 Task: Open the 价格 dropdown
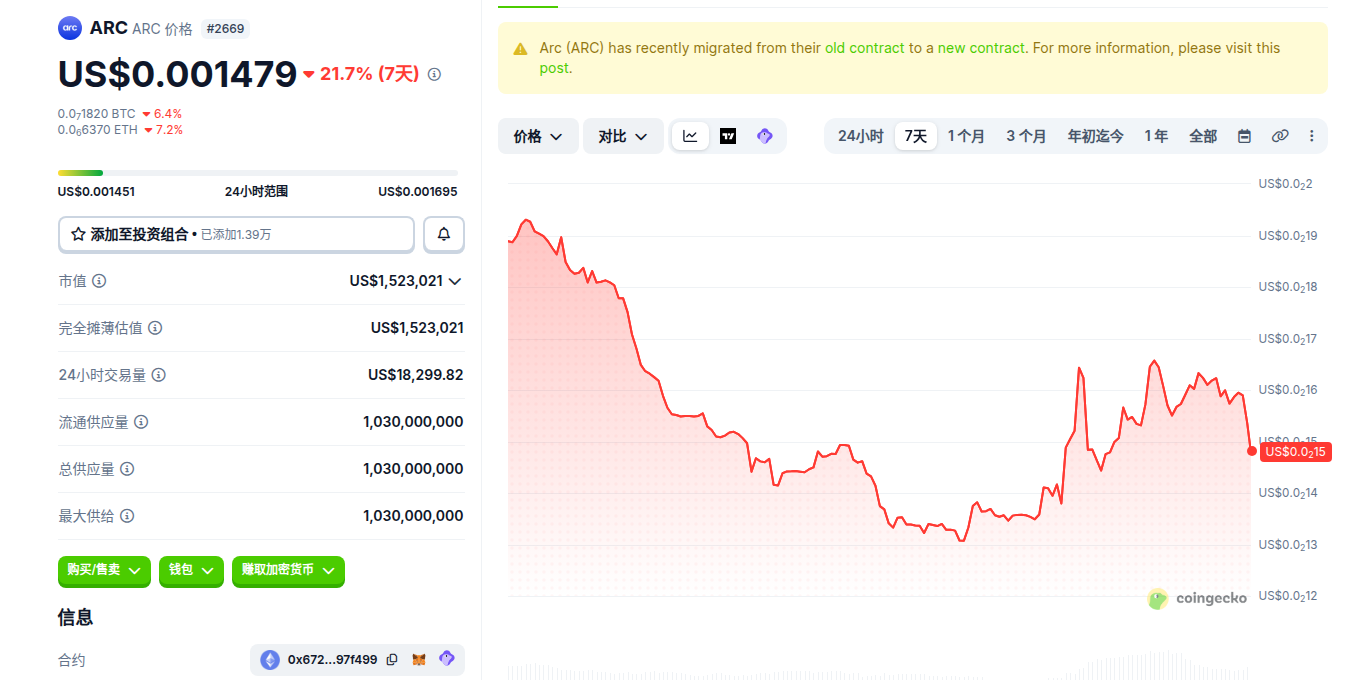point(538,136)
